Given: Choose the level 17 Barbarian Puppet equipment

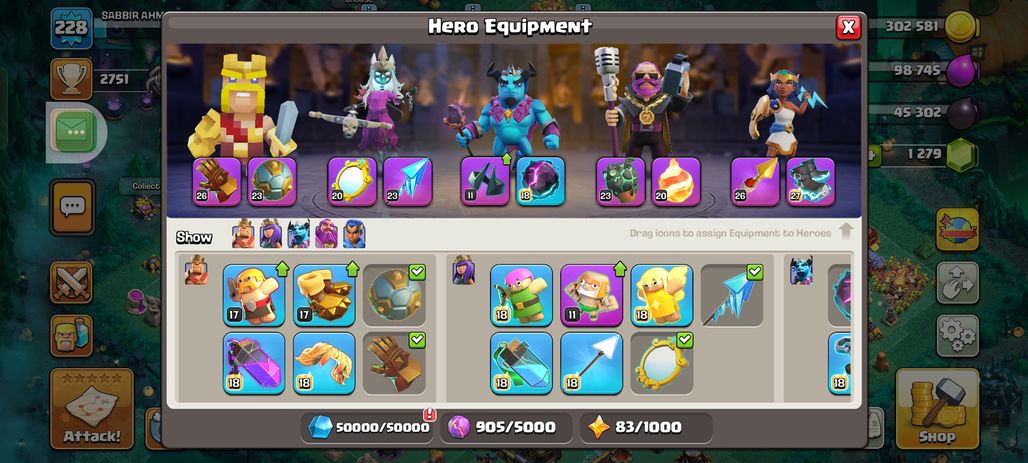Looking at the screenshot, I should 254,295.
